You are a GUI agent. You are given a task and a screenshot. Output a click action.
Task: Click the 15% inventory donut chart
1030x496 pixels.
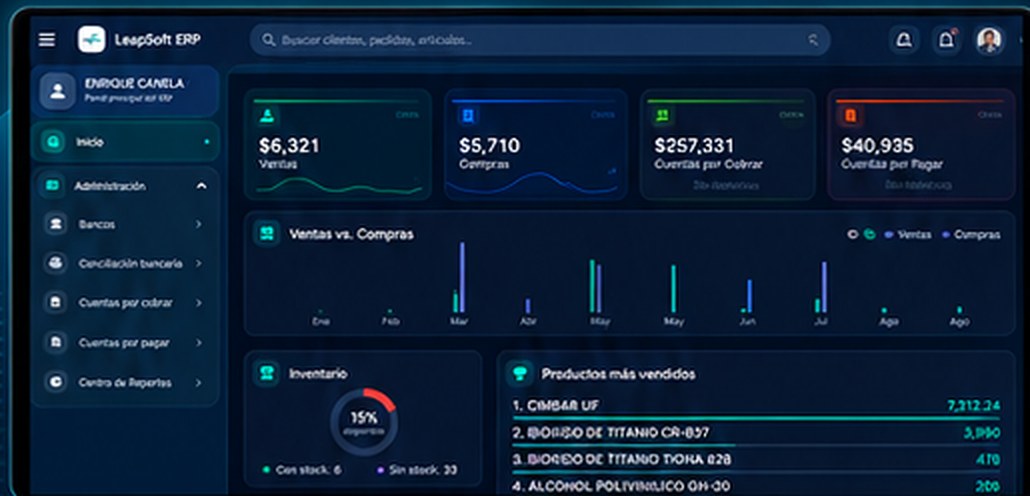tap(363, 422)
